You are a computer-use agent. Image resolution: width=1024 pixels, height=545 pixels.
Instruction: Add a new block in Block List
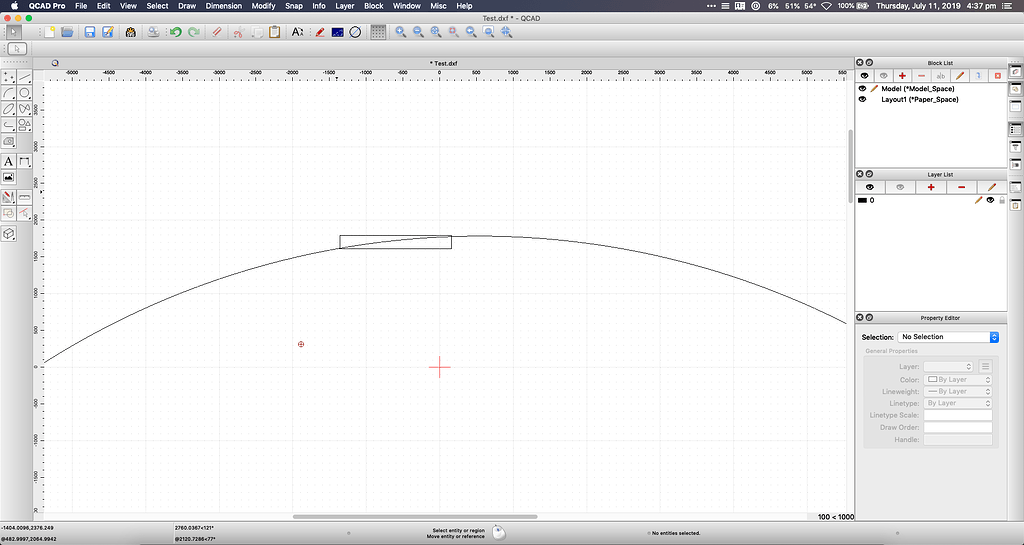click(902, 76)
